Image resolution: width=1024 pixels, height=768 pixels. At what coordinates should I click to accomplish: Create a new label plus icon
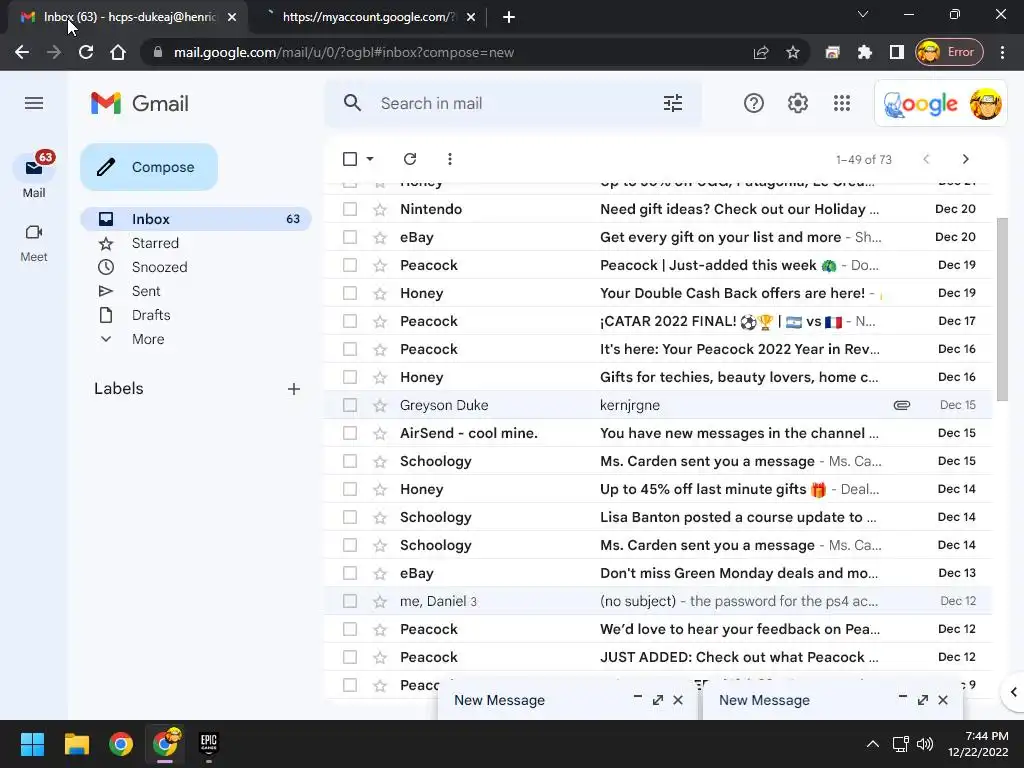pos(294,389)
